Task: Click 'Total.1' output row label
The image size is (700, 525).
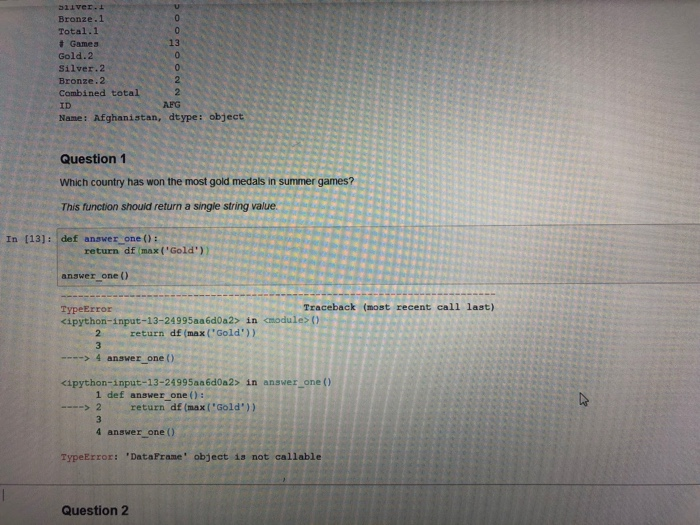Action: click(x=79, y=31)
